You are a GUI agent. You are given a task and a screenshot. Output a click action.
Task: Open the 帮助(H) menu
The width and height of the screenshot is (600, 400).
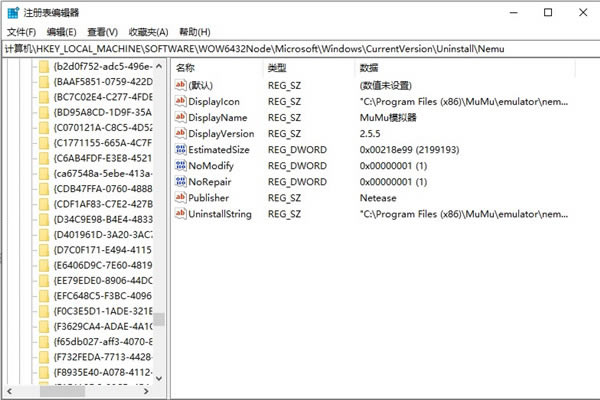[194, 32]
